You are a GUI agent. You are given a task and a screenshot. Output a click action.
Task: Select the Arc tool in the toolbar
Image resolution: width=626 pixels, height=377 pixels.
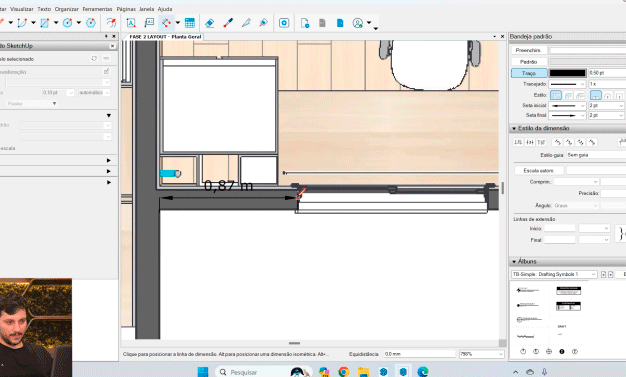(22, 23)
